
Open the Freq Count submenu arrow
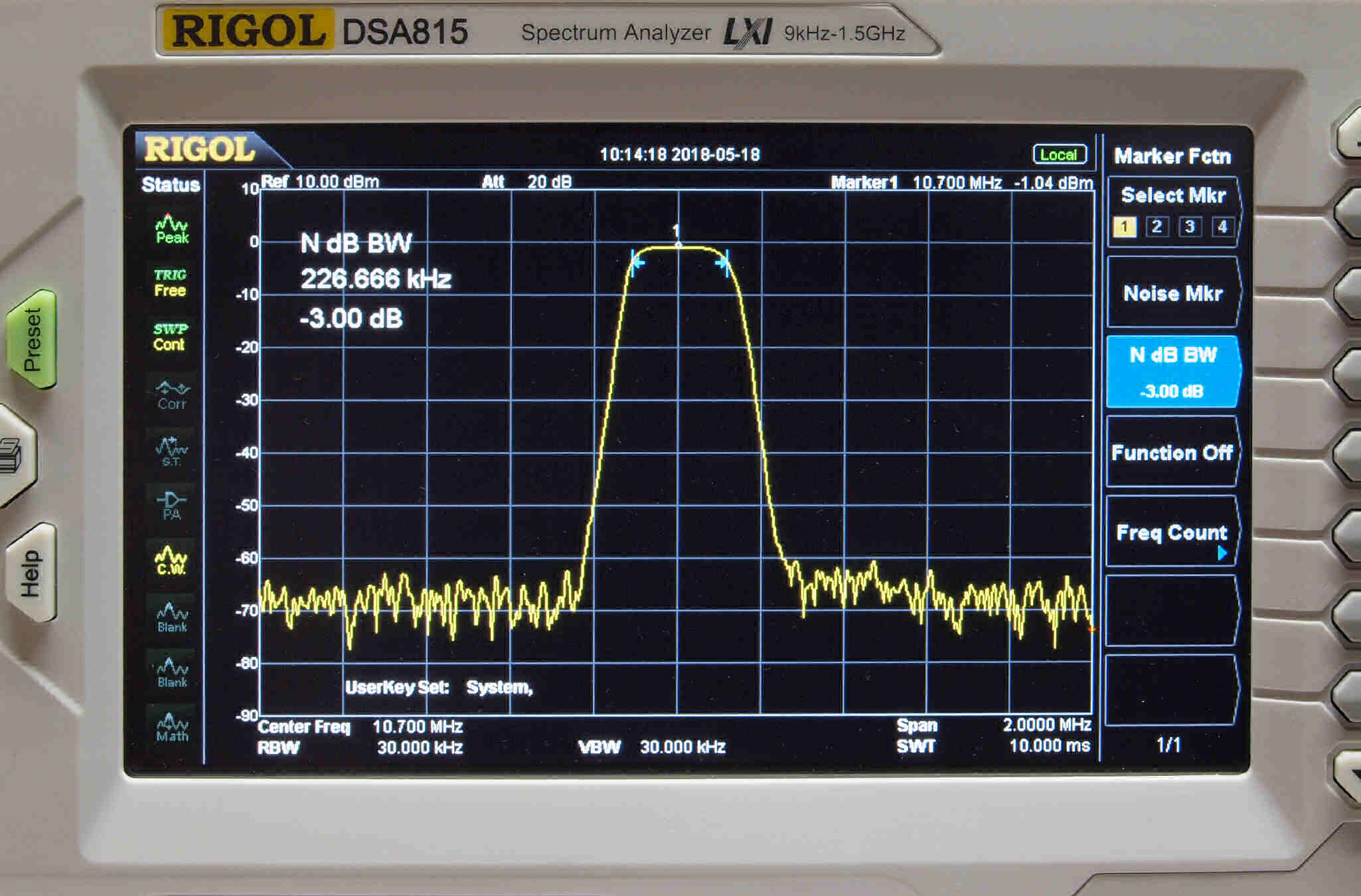pos(1222,553)
